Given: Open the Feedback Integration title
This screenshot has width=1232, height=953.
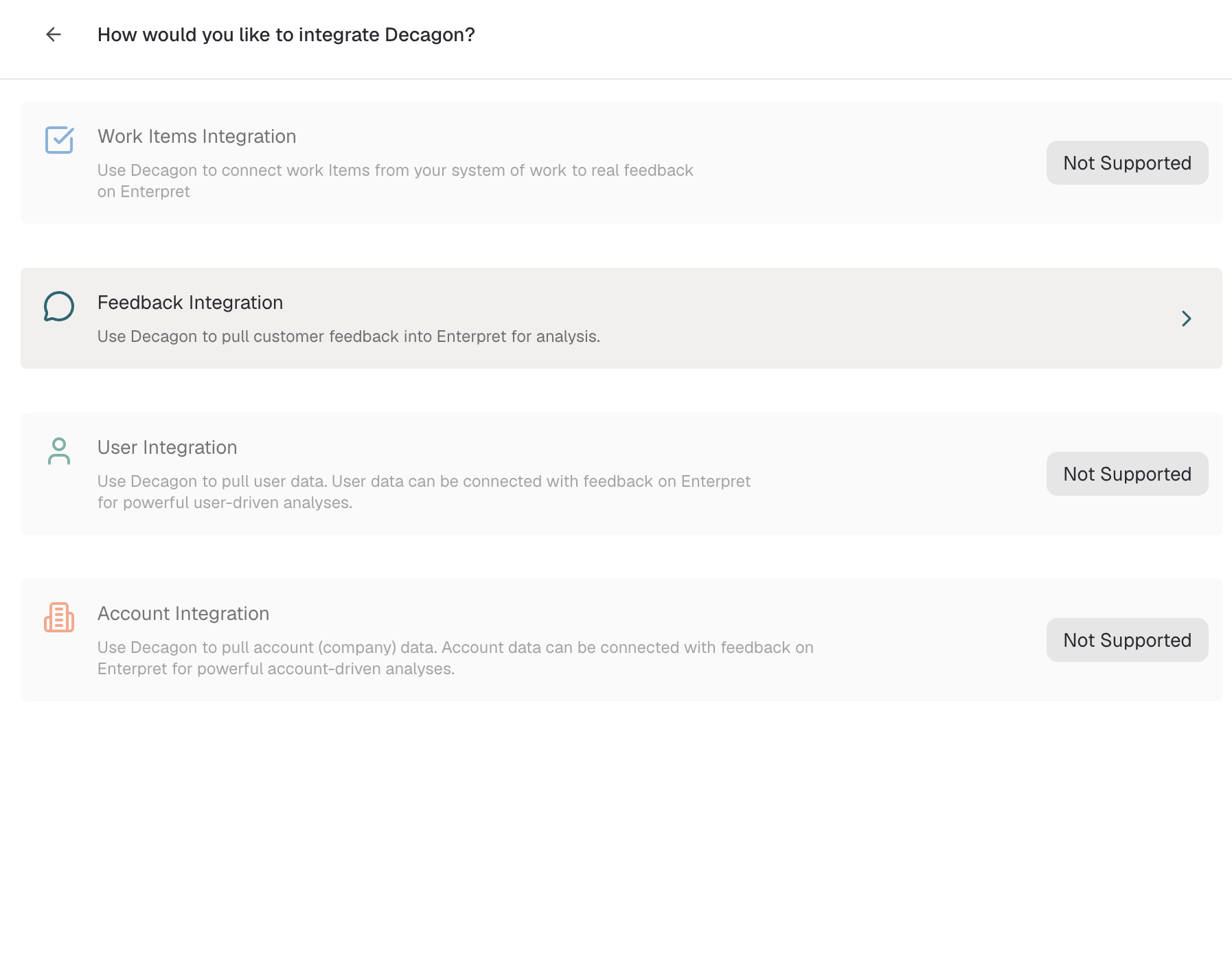Looking at the screenshot, I should coord(190,303).
